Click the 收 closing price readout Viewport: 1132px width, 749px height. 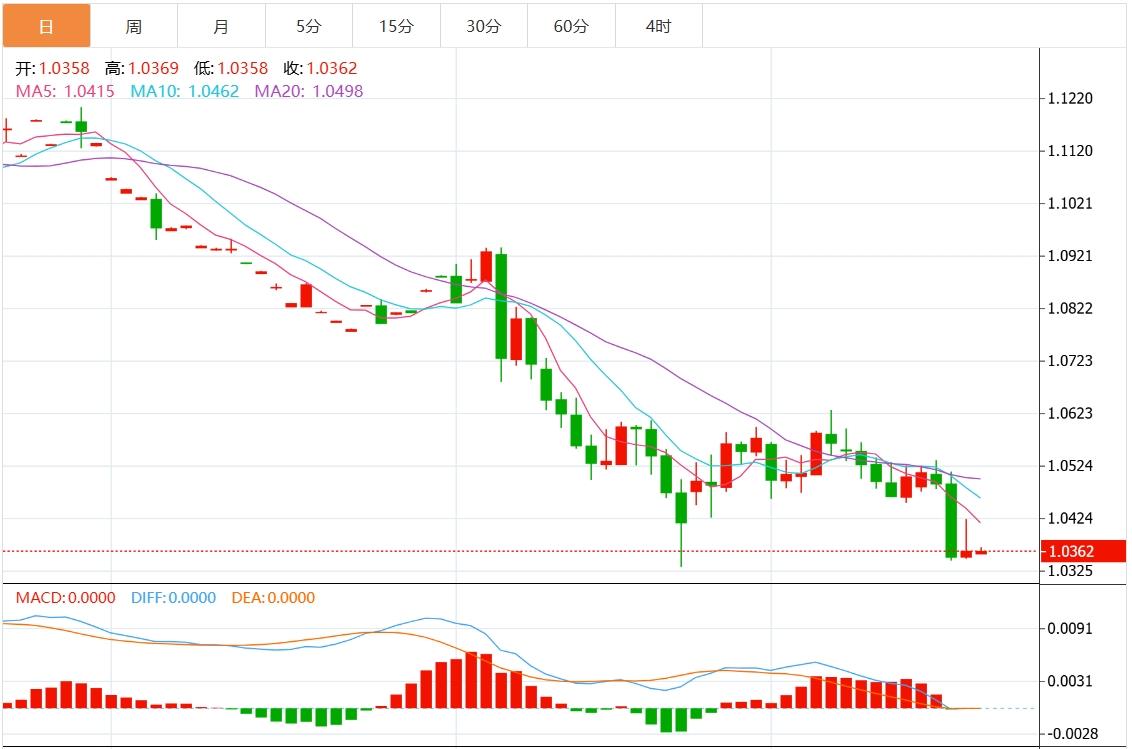coord(320,69)
